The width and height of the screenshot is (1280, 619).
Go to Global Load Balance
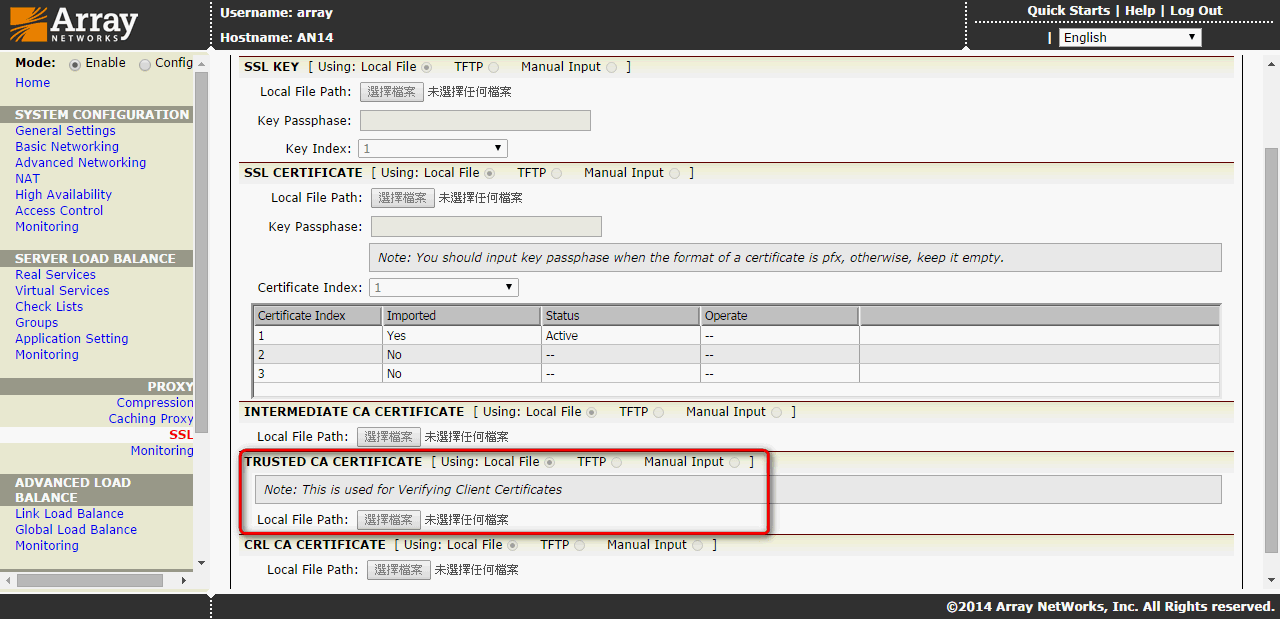click(x=76, y=530)
